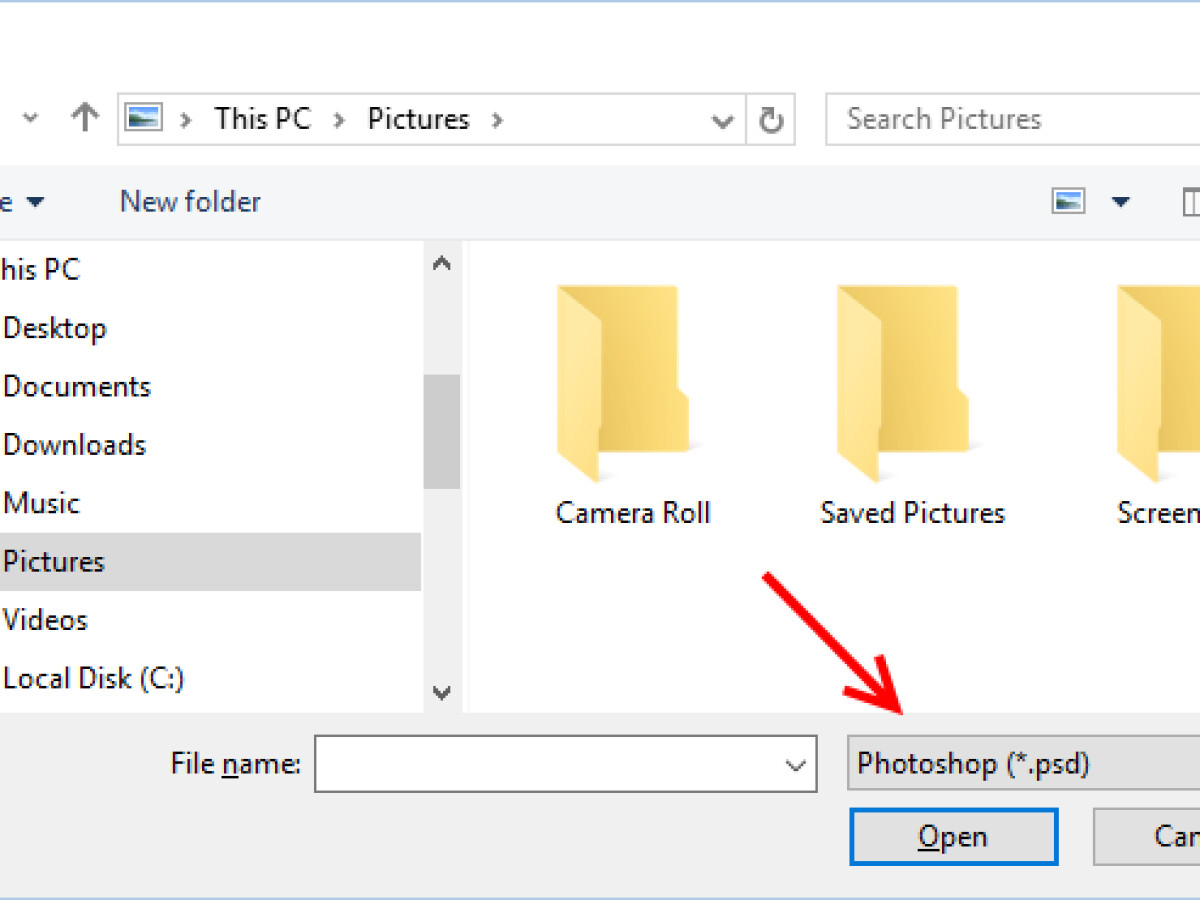Expand the File name combo box arrow
The height and width of the screenshot is (900, 1200).
[x=793, y=763]
